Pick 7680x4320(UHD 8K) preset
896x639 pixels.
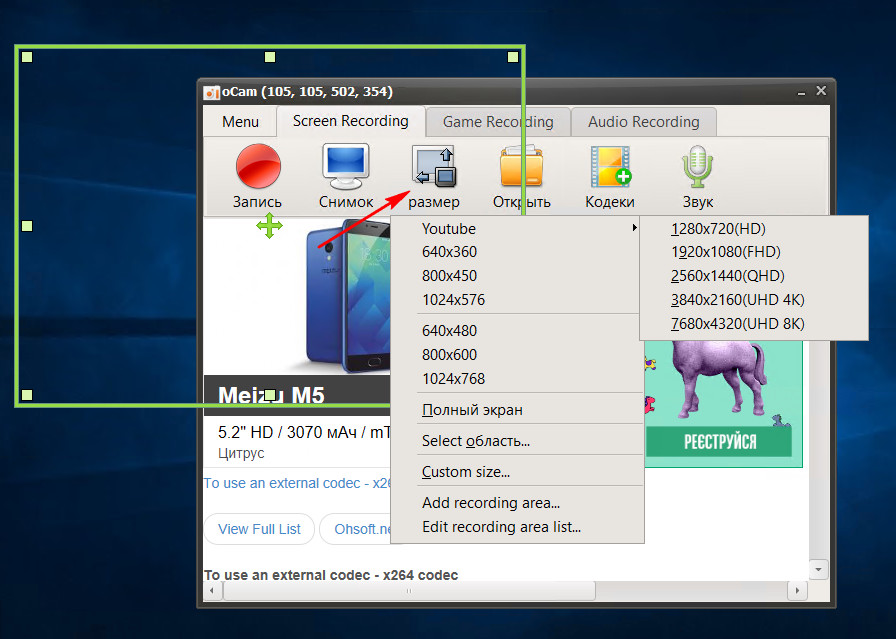754,324
